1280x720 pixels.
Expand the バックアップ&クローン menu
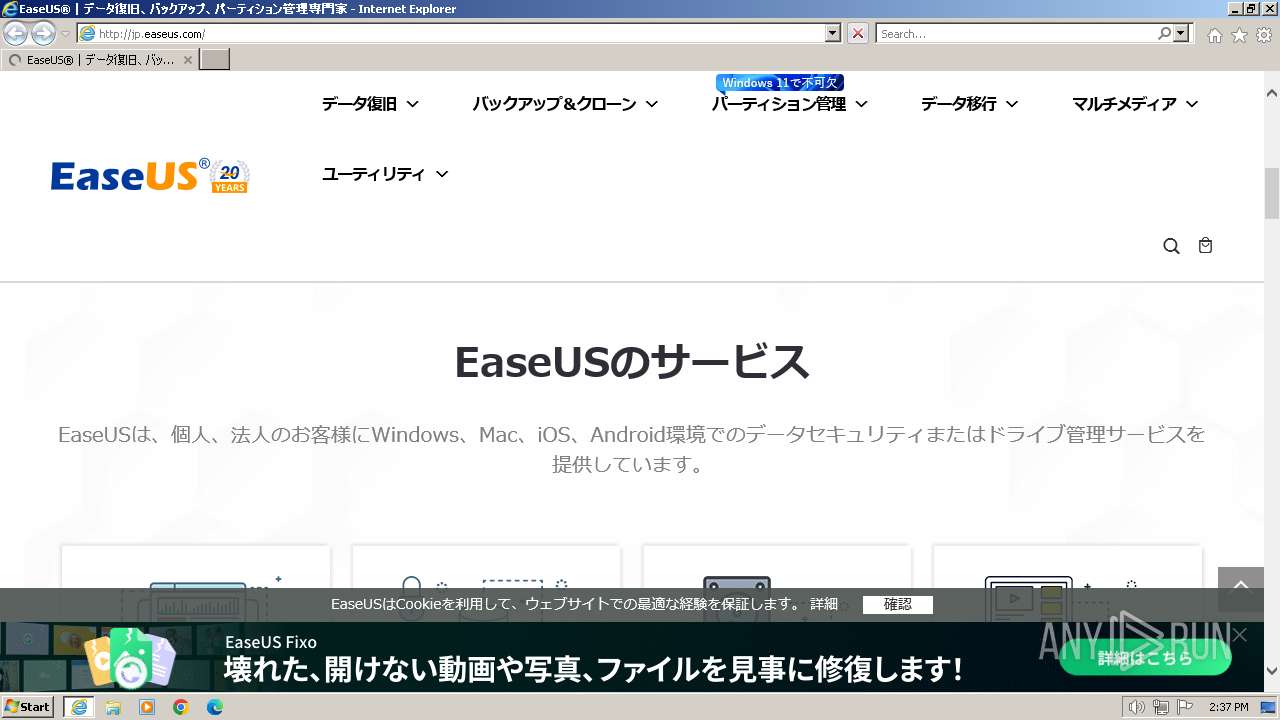(x=565, y=104)
